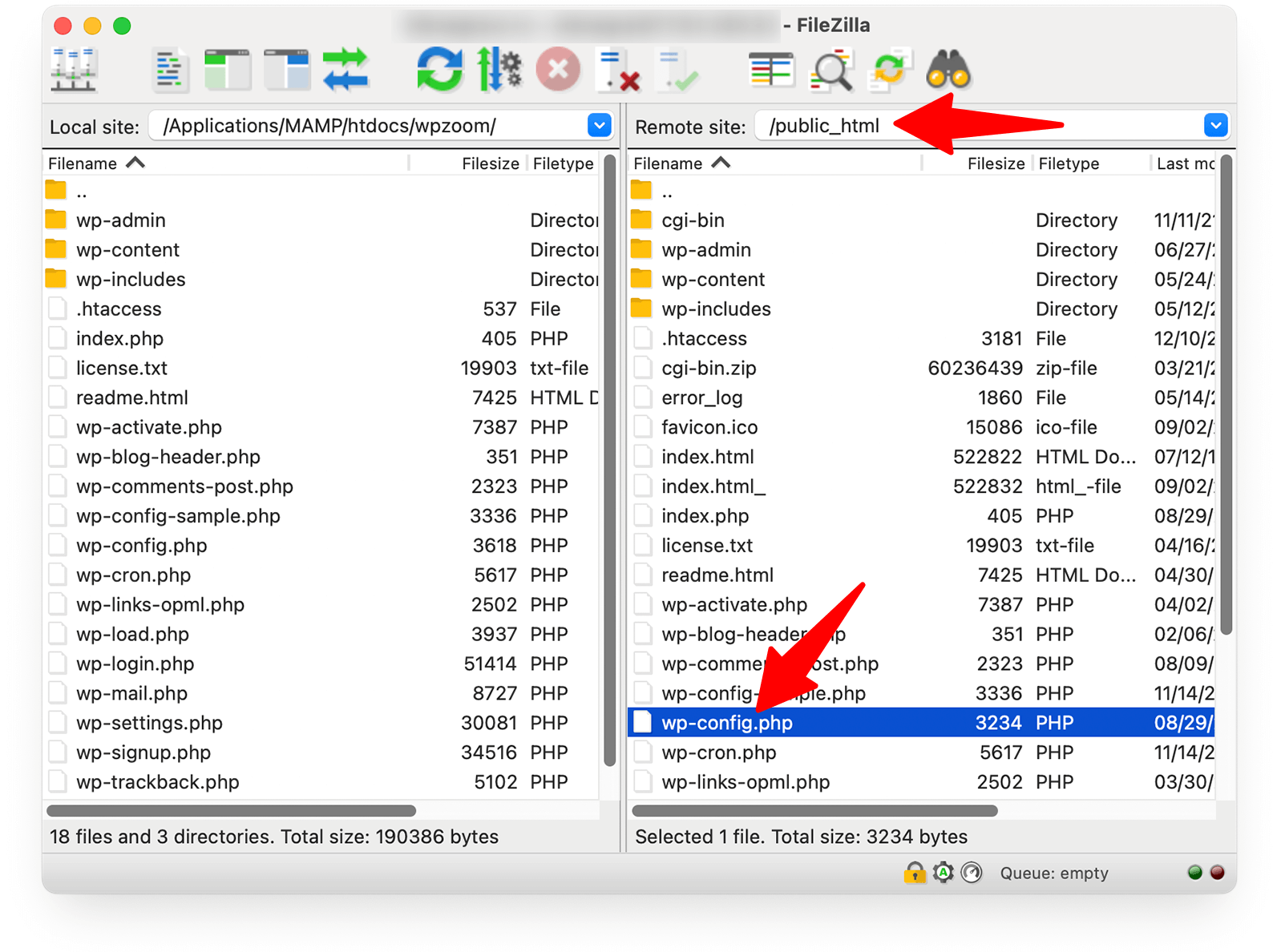Sort remote list by Filesize header
Image resolution: width=1281 pixels, height=952 pixels.
click(977, 163)
